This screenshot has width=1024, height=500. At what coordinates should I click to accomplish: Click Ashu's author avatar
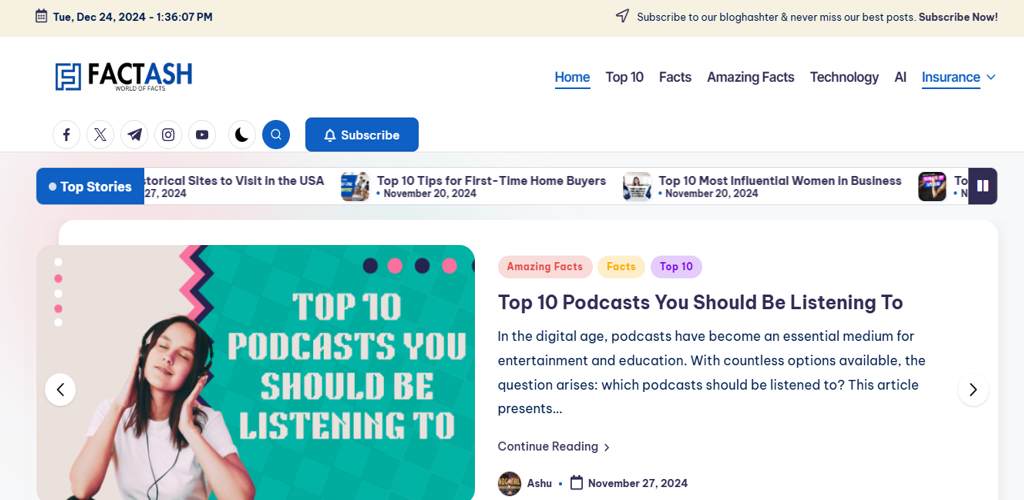pyautogui.click(x=509, y=484)
